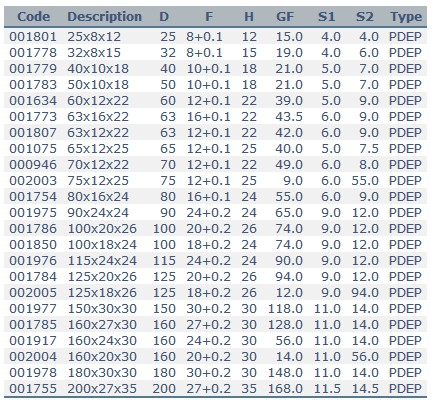This screenshot has height=405, width=438.
Task: Click the Code column header
Action: point(34,16)
